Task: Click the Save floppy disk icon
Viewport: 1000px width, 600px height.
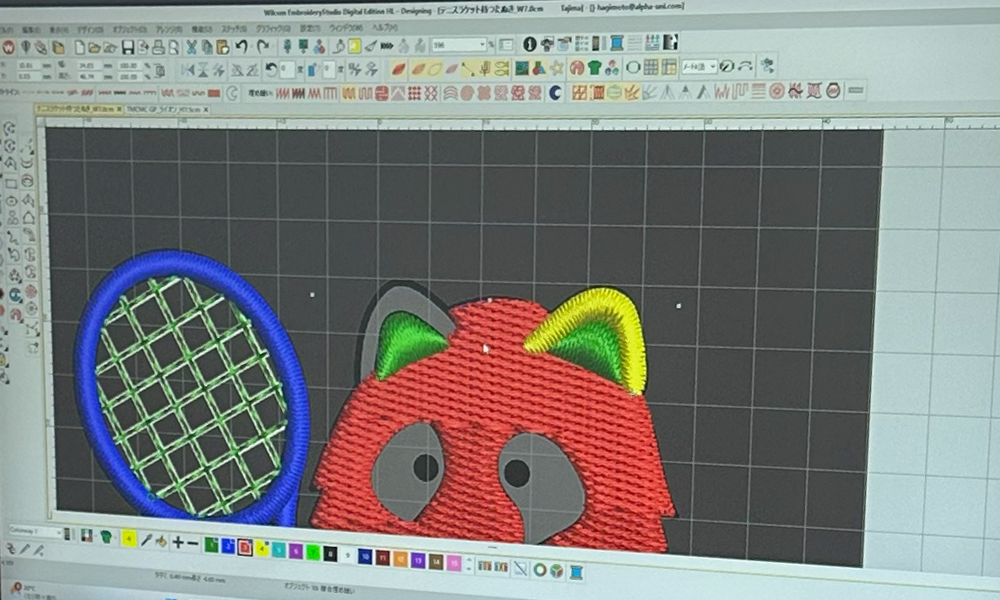Action: point(129,47)
